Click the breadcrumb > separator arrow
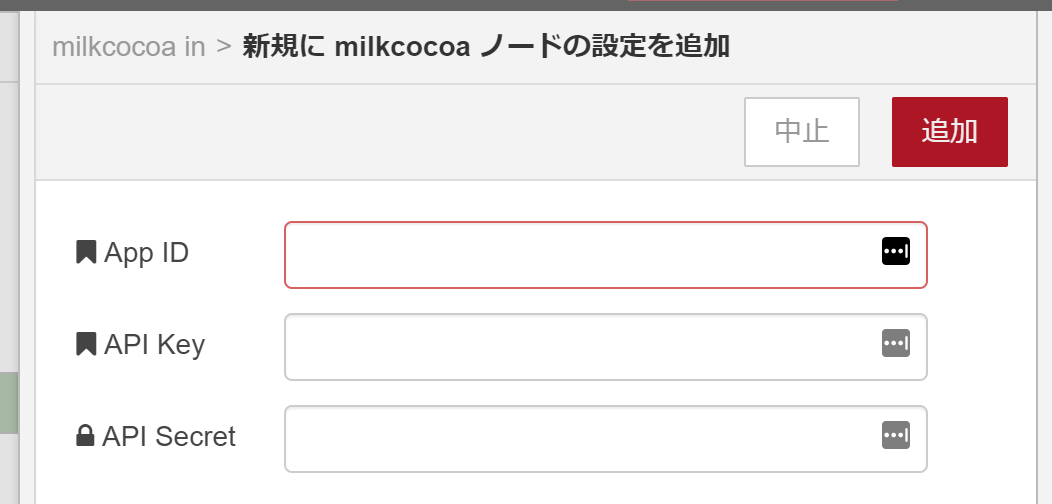The height and width of the screenshot is (504, 1052). 224,47
